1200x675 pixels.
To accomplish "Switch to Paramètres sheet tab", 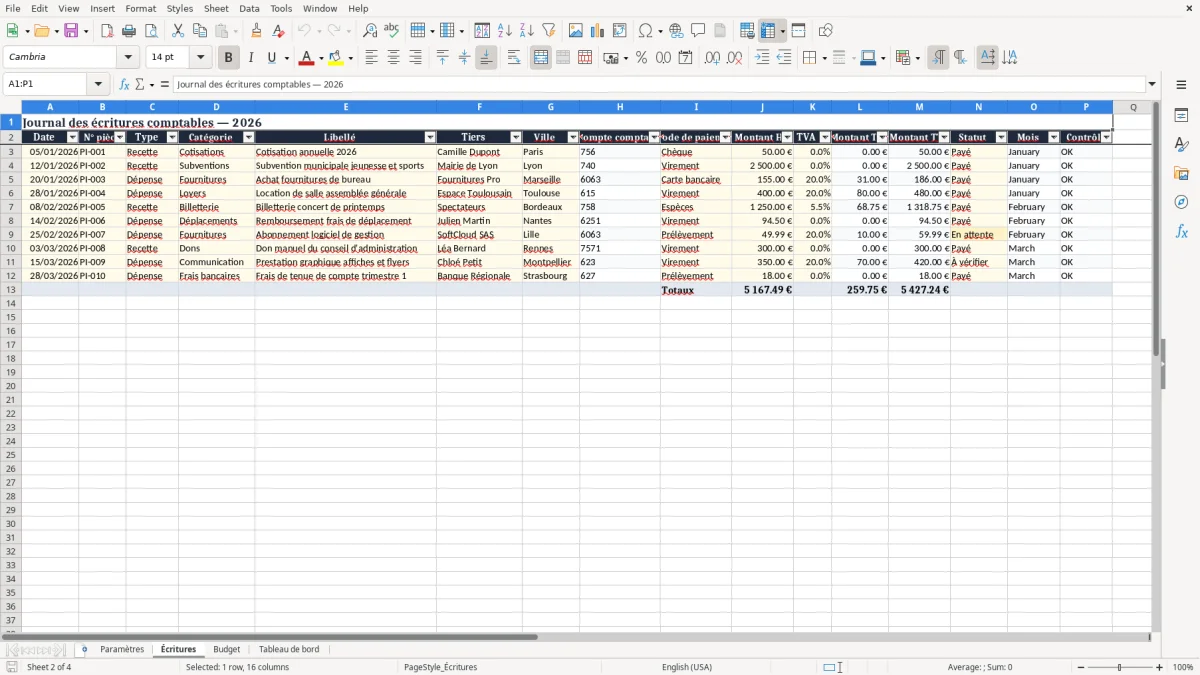I will point(122,649).
